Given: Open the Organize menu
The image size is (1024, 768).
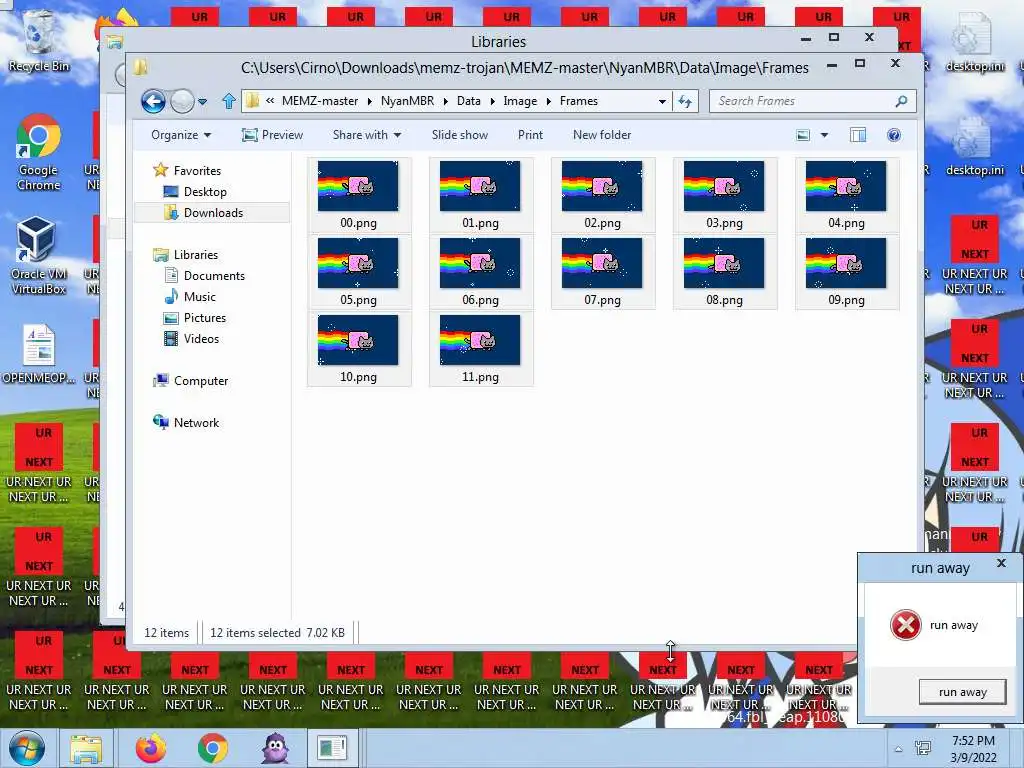Looking at the screenshot, I should 181,135.
